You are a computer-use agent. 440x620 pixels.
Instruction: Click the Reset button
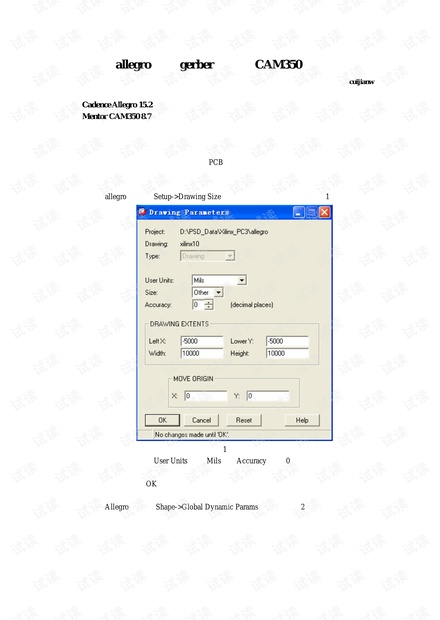coord(244,420)
